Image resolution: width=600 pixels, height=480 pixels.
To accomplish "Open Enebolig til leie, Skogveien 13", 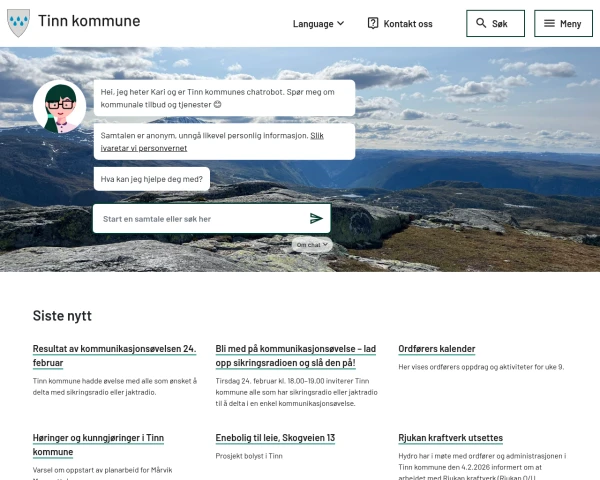I will point(275,438).
